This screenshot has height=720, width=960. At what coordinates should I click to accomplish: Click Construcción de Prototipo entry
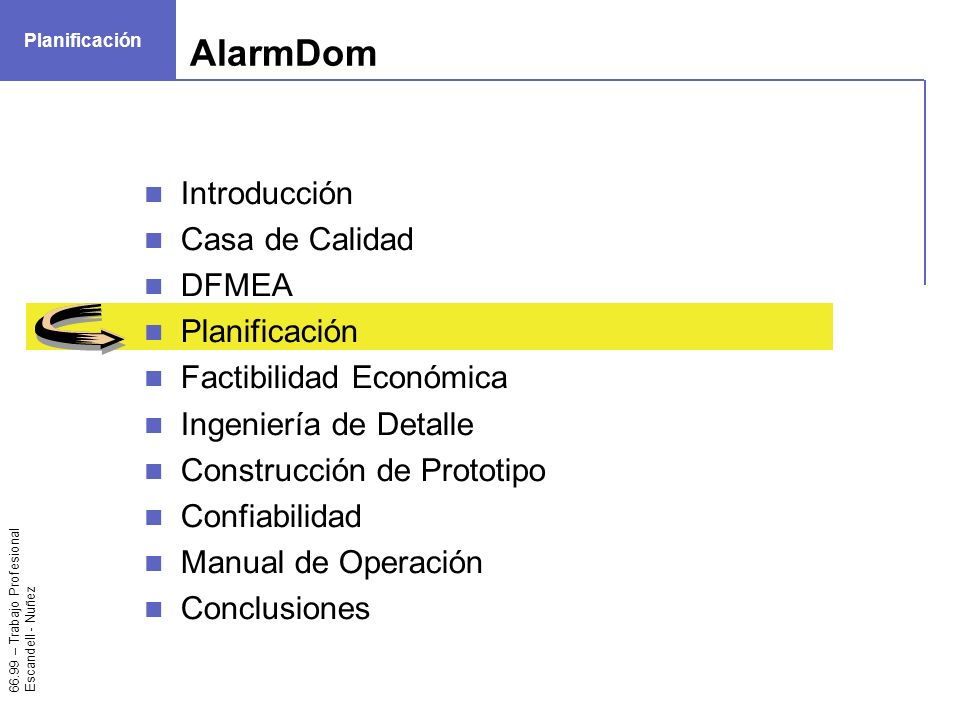pos(363,470)
